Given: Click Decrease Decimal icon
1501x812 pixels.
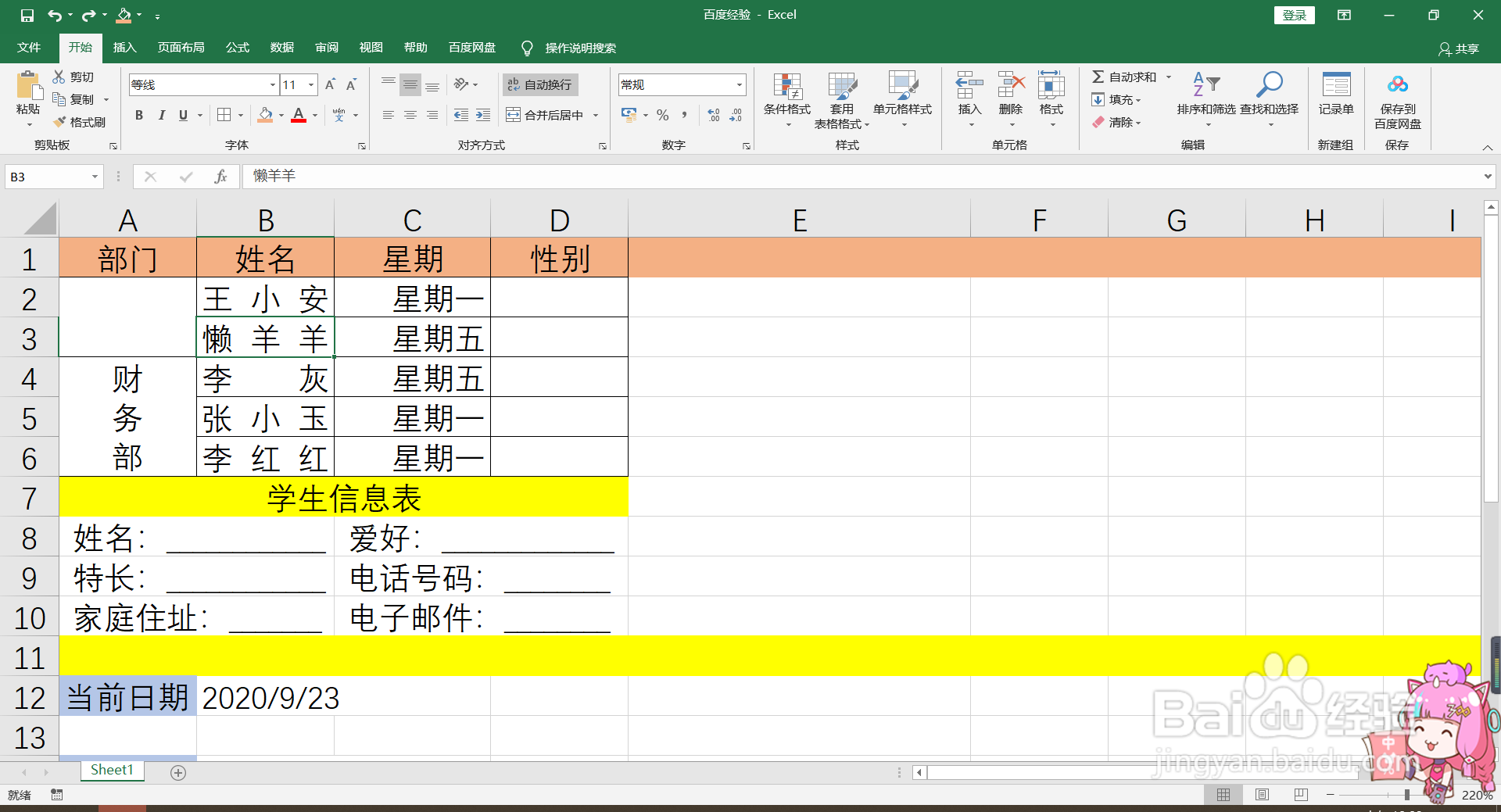Looking at the screenshot, I should 736,115.
